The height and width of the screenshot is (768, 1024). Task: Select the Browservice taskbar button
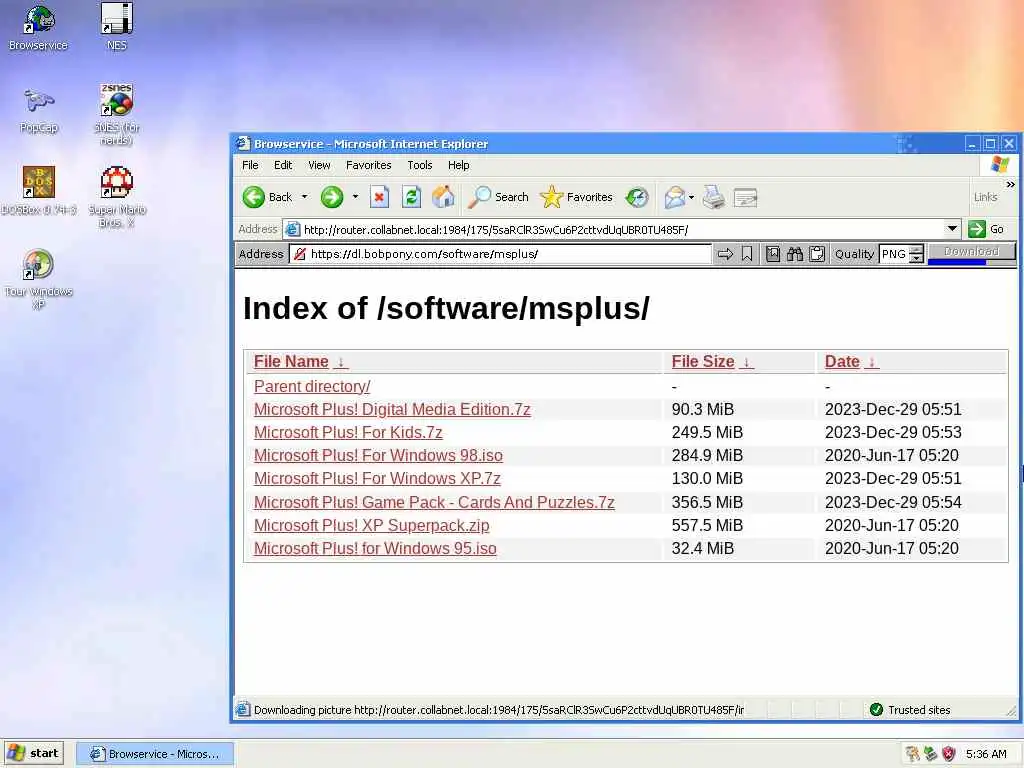click(x=155, y=754)
